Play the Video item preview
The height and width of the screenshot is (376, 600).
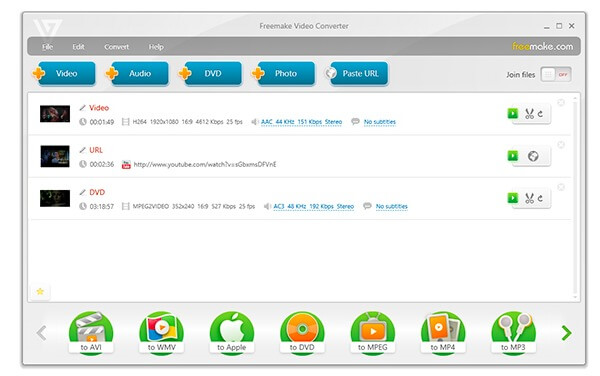pos(513,113)
